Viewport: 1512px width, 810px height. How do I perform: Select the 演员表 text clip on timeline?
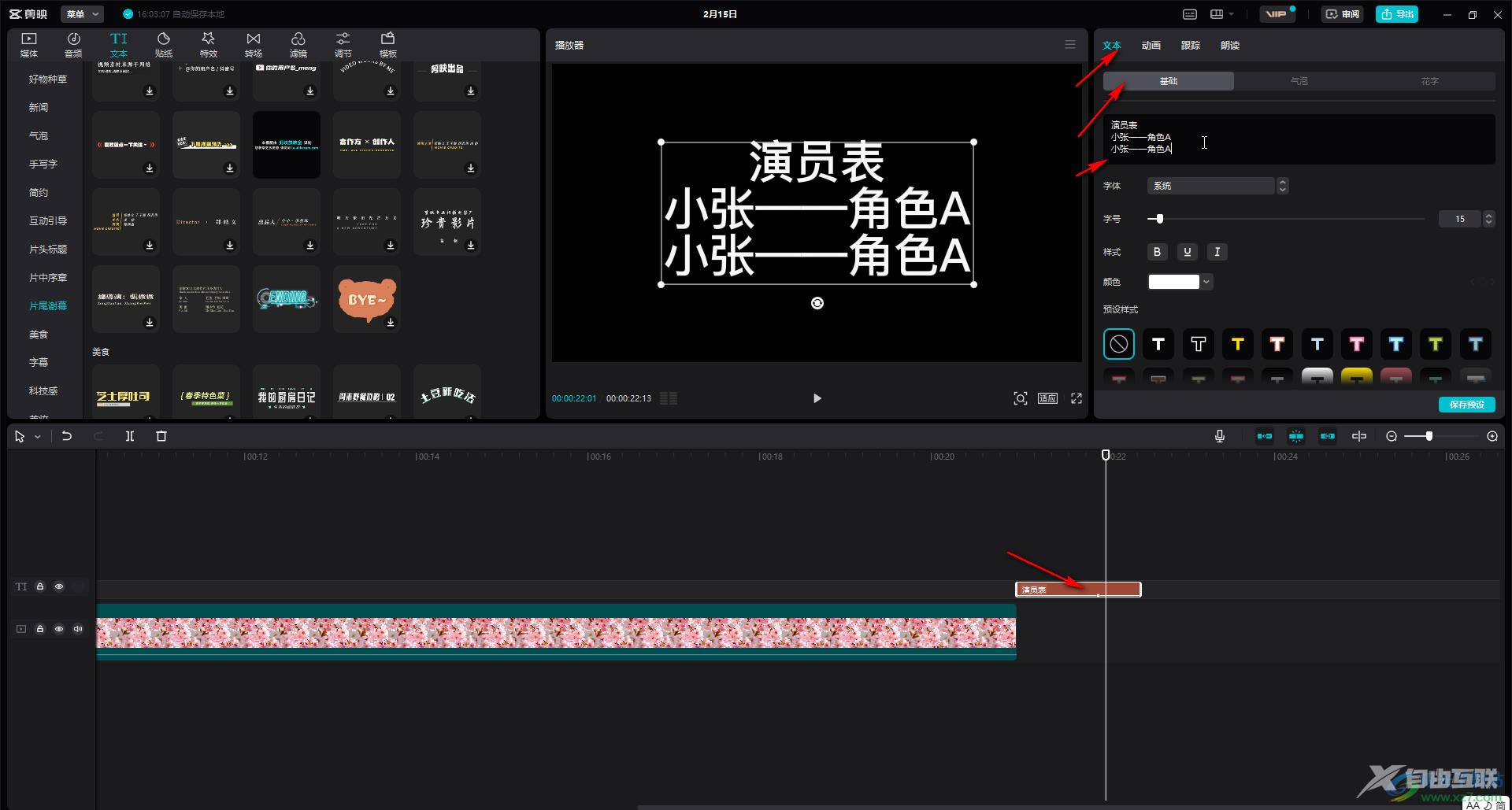click(1078, 590)
